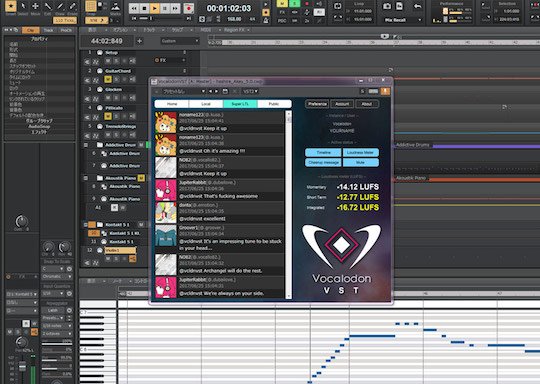
Task: Toggle mute on the GuitarChord track
Action: [x=108, y=80]
